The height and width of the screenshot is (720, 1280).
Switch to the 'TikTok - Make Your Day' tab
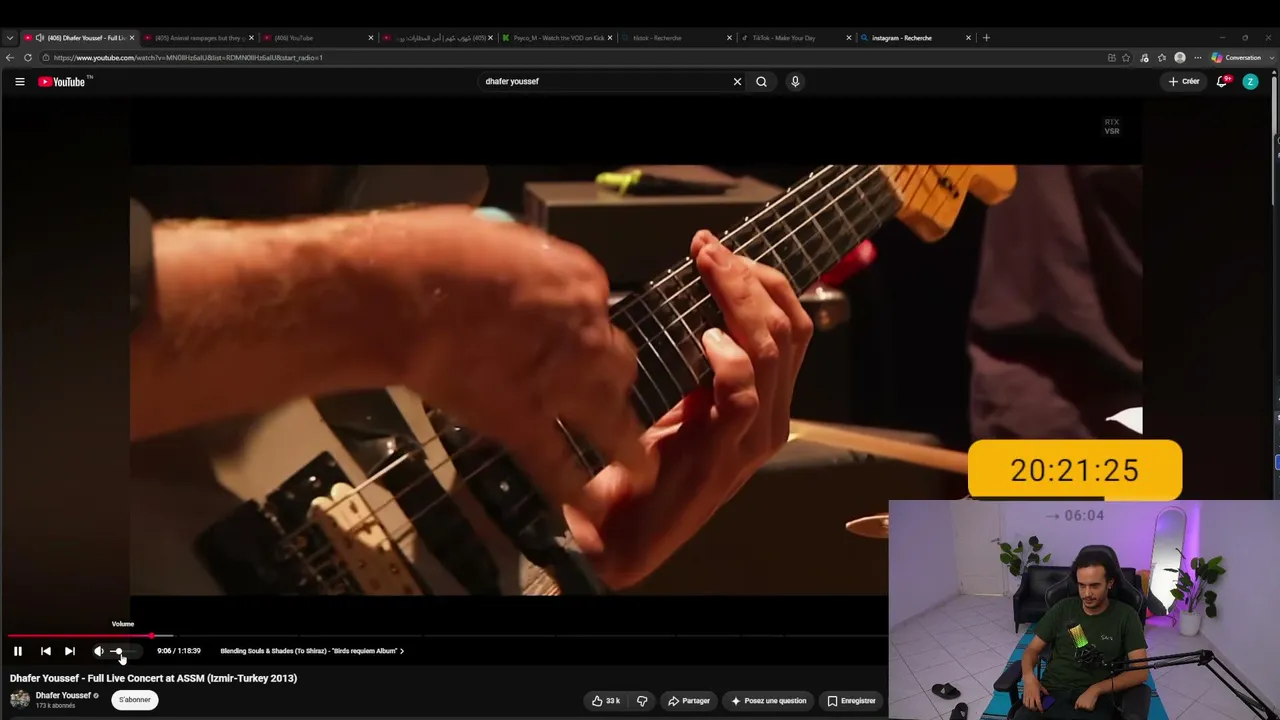click(795, 38)
